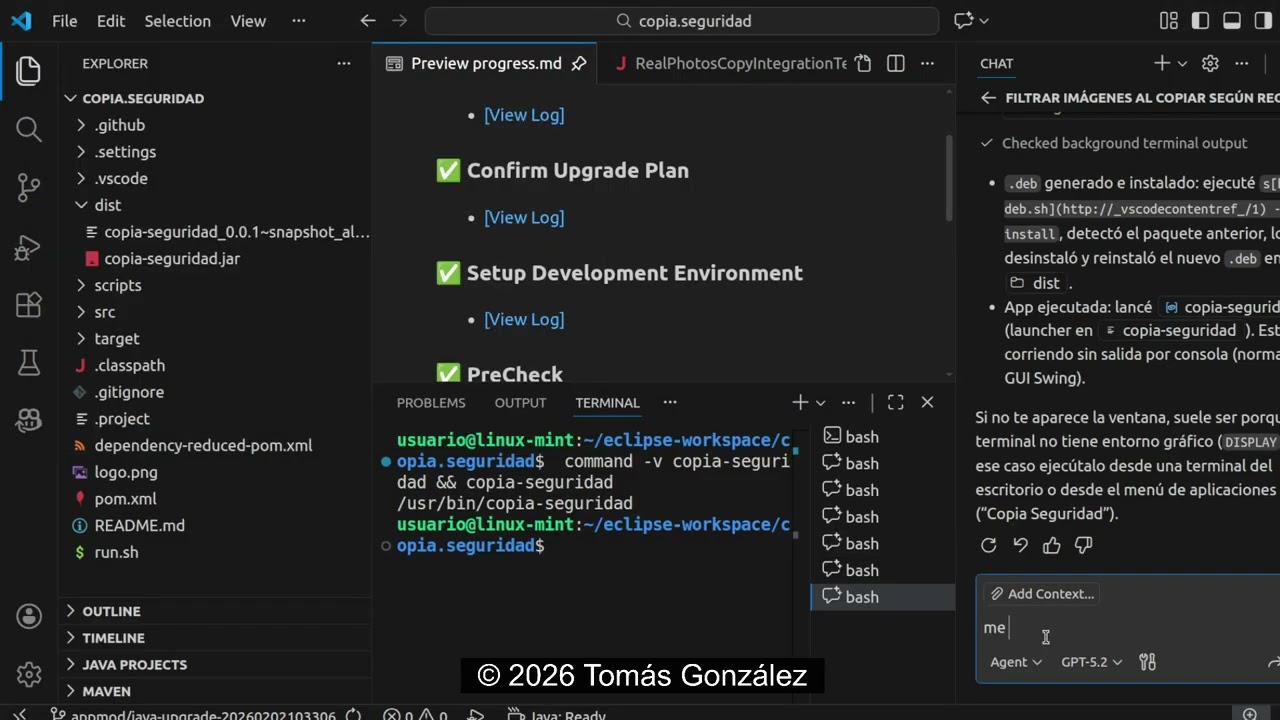Maximize the terminal panel size

(x=895, y=402)
